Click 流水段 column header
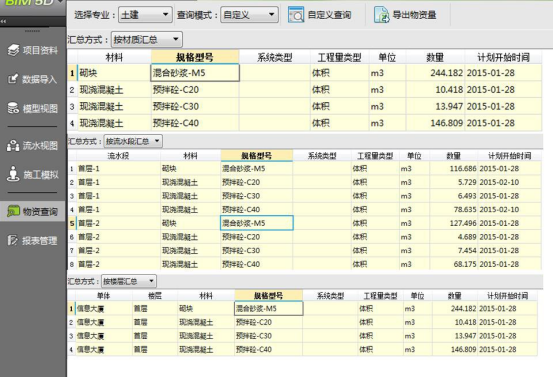 click(x=118, y=156)
